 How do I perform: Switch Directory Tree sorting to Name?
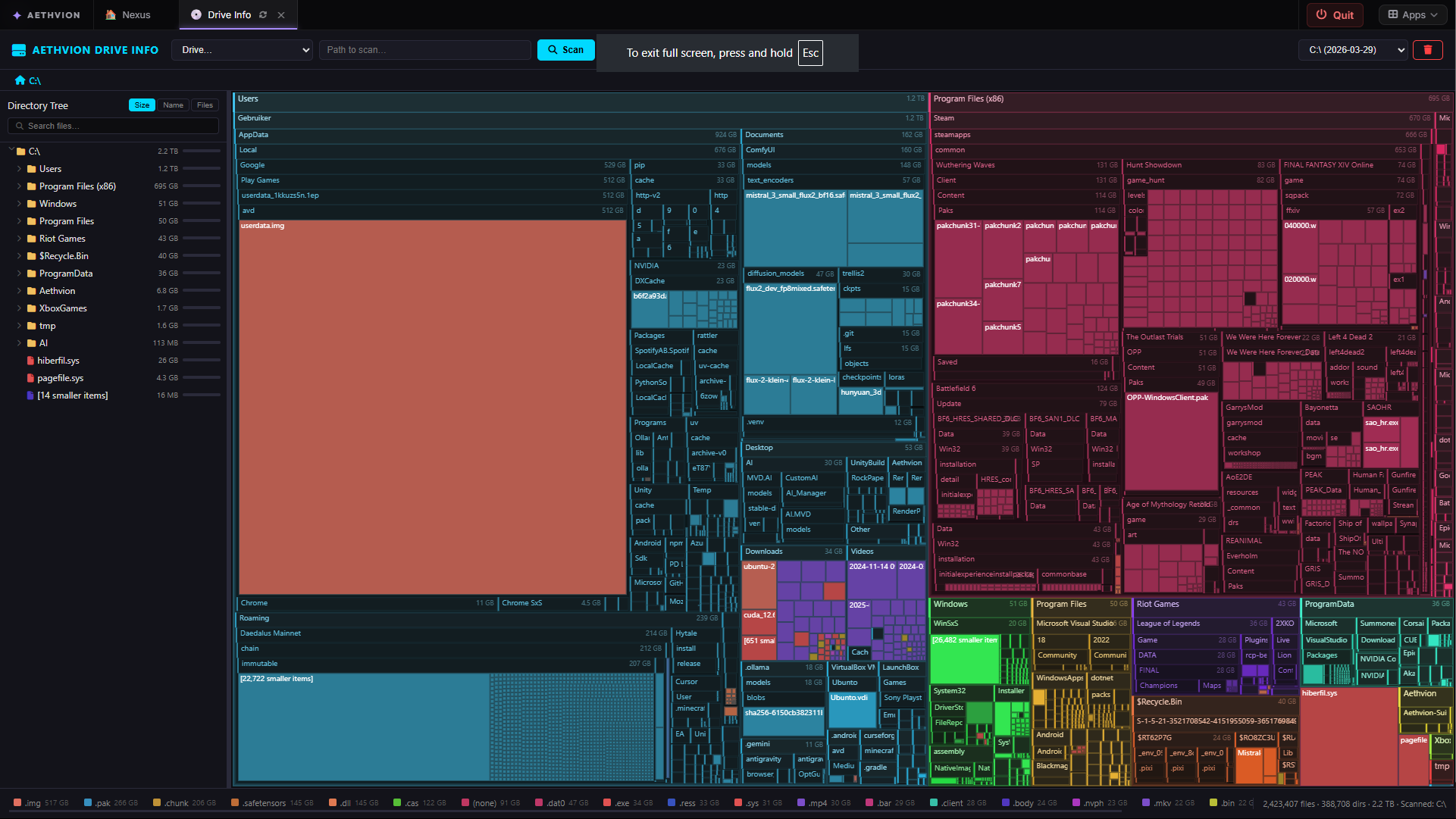(174, 105)
